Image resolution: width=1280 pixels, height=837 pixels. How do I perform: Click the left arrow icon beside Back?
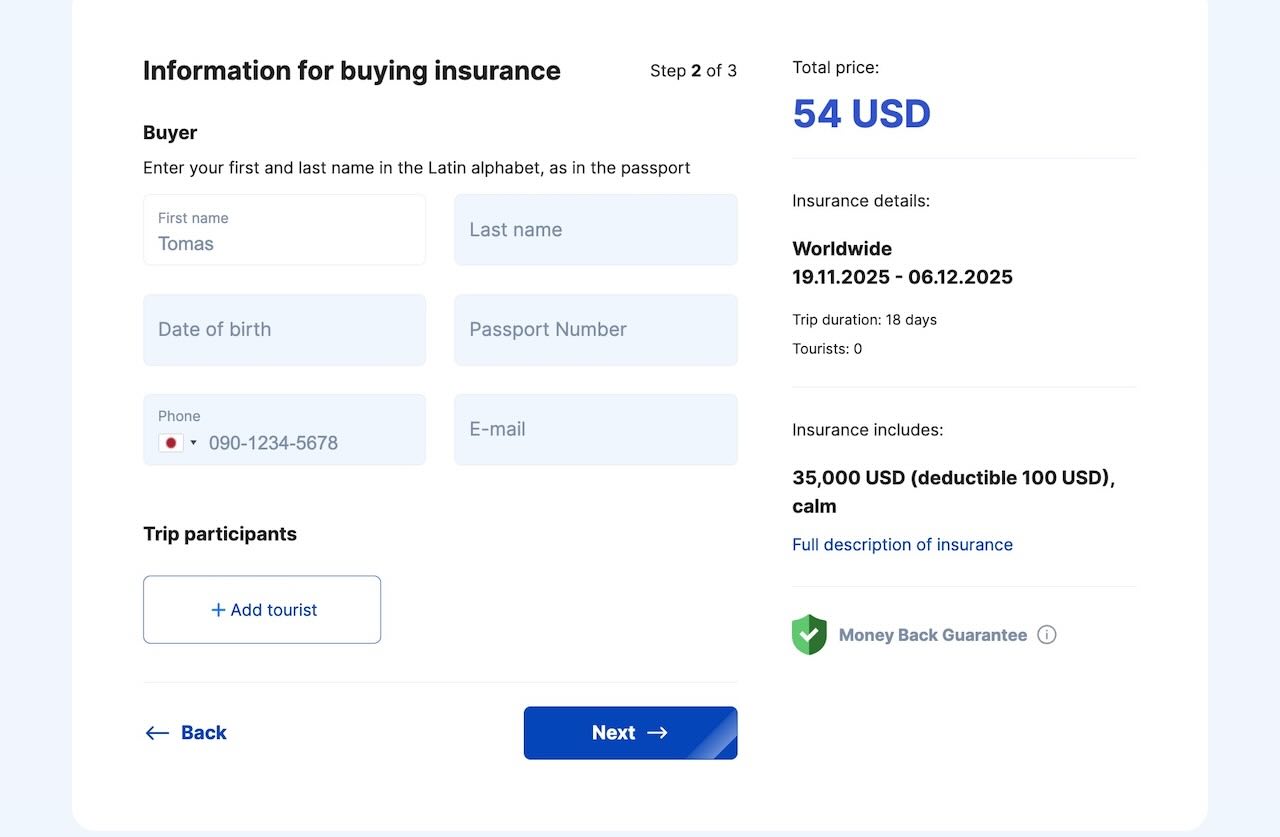tap(157, 733)
